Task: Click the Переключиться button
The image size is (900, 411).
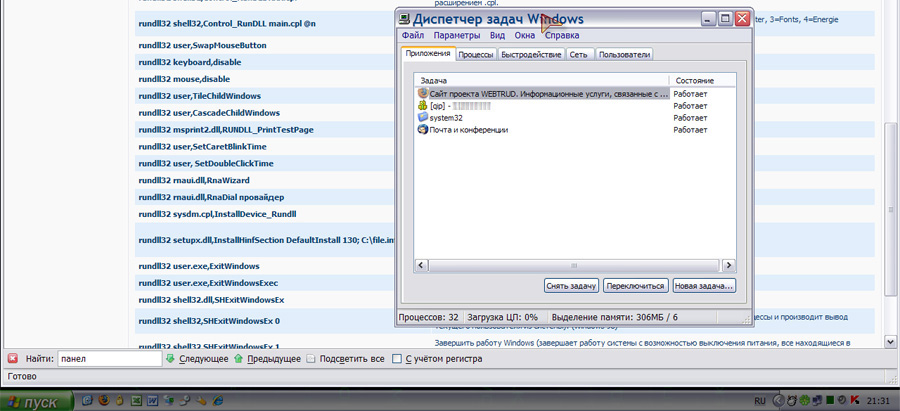Action: [x=635, y=286]
